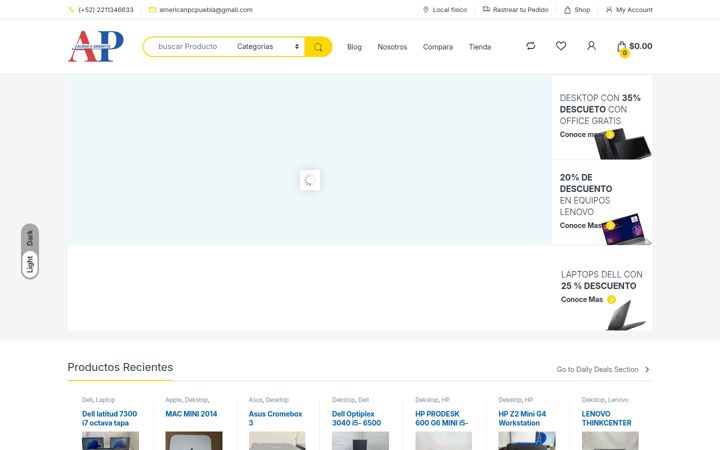Click the My Account person icon in top bar
This screenshot has width=720, height=450.
[x=609, y=10]
